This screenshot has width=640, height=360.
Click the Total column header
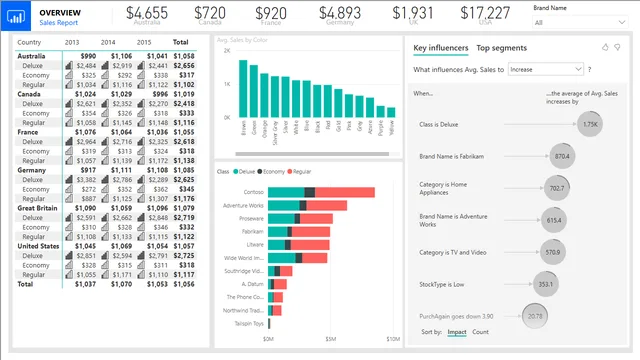[x=180, y=42]
